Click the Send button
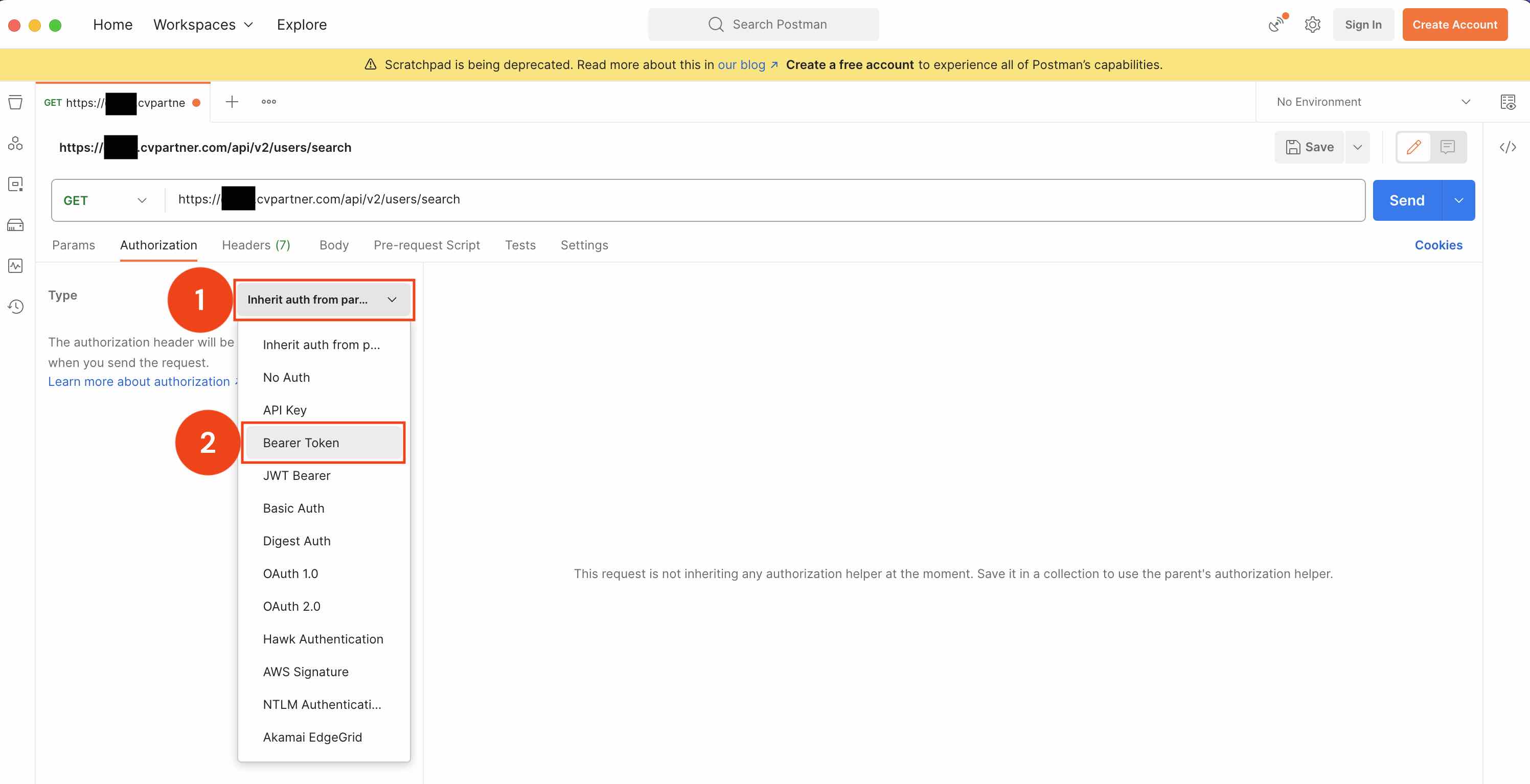The image size is (1530, 784). click(x=1407, y=200)
